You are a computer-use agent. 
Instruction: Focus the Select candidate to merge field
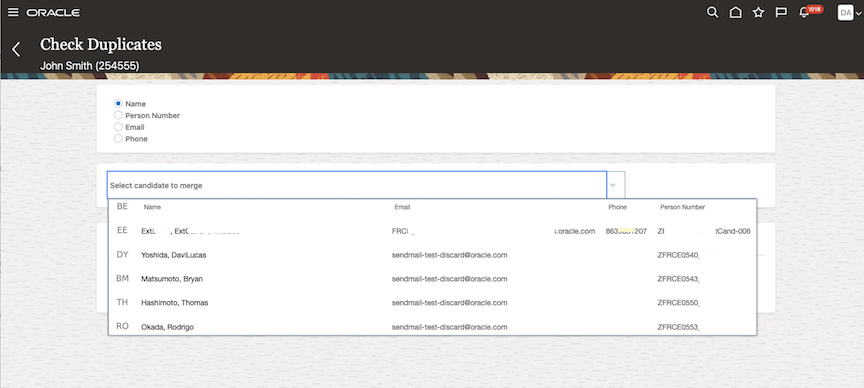pyautogui.click(x=357, y=185)
